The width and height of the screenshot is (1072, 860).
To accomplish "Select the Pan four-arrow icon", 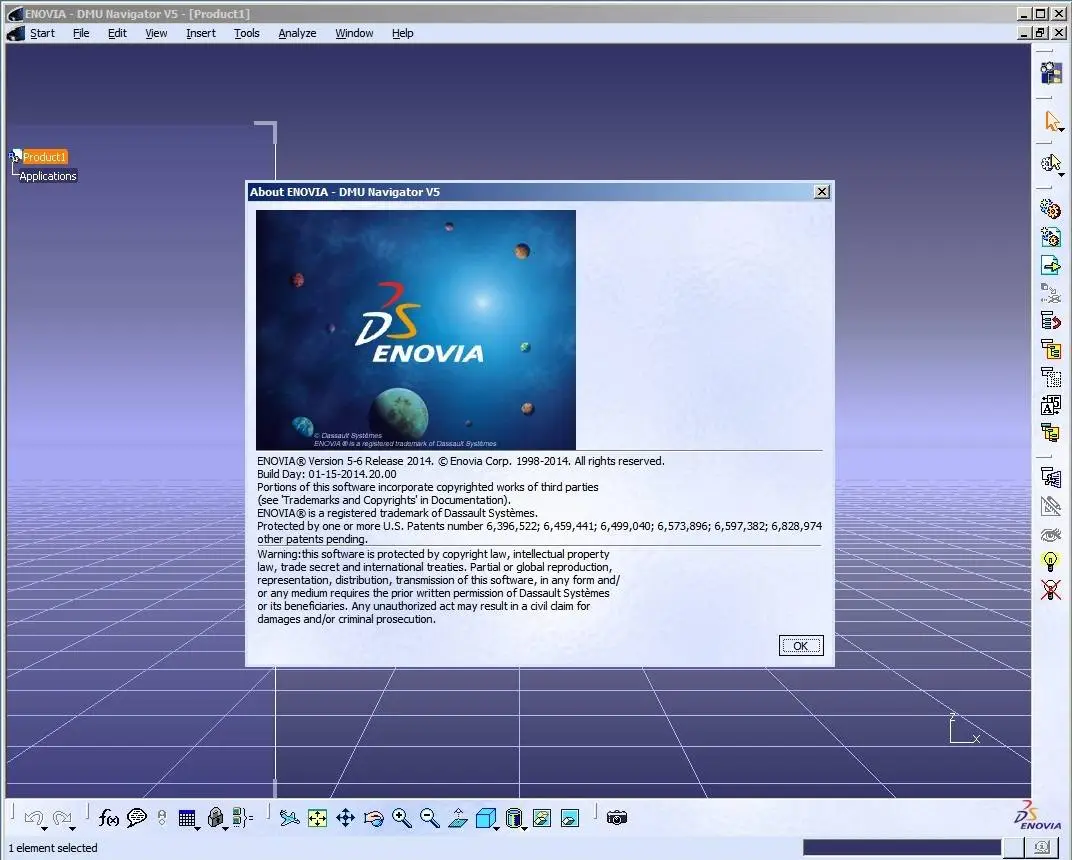I will pos(345,818).
